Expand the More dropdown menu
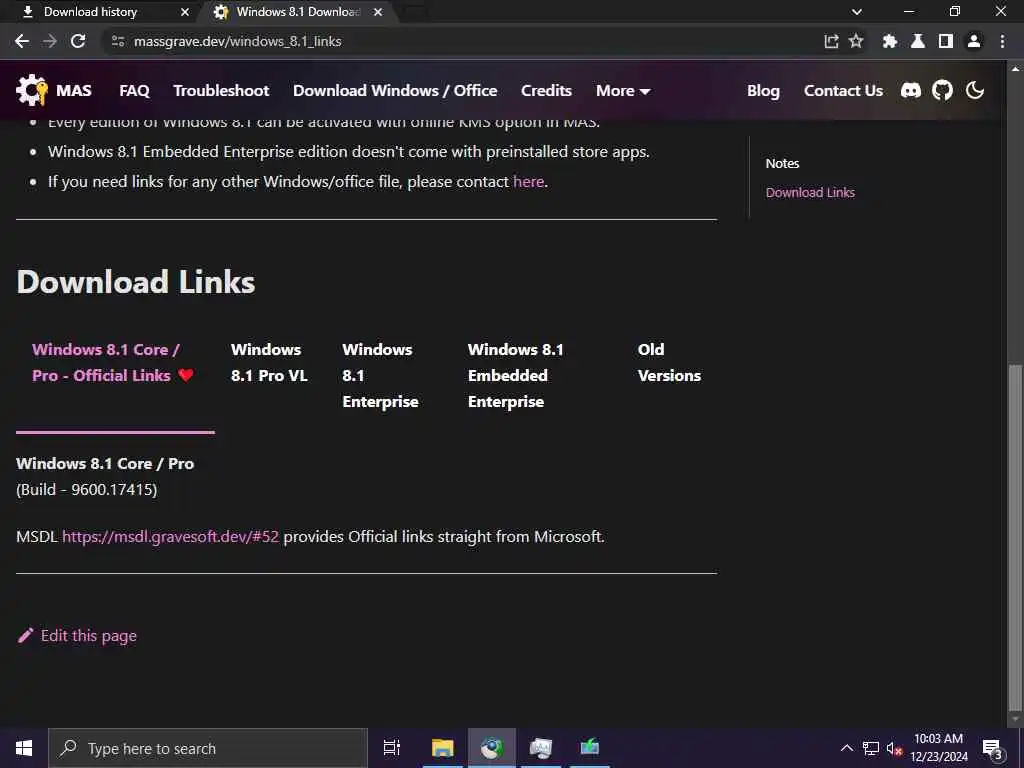1024x768 pixels. pos(623,90)
